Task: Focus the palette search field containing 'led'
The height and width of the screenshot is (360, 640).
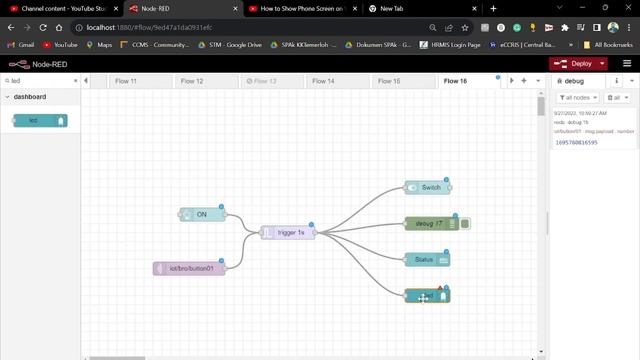Action: (x=40, y=81)
